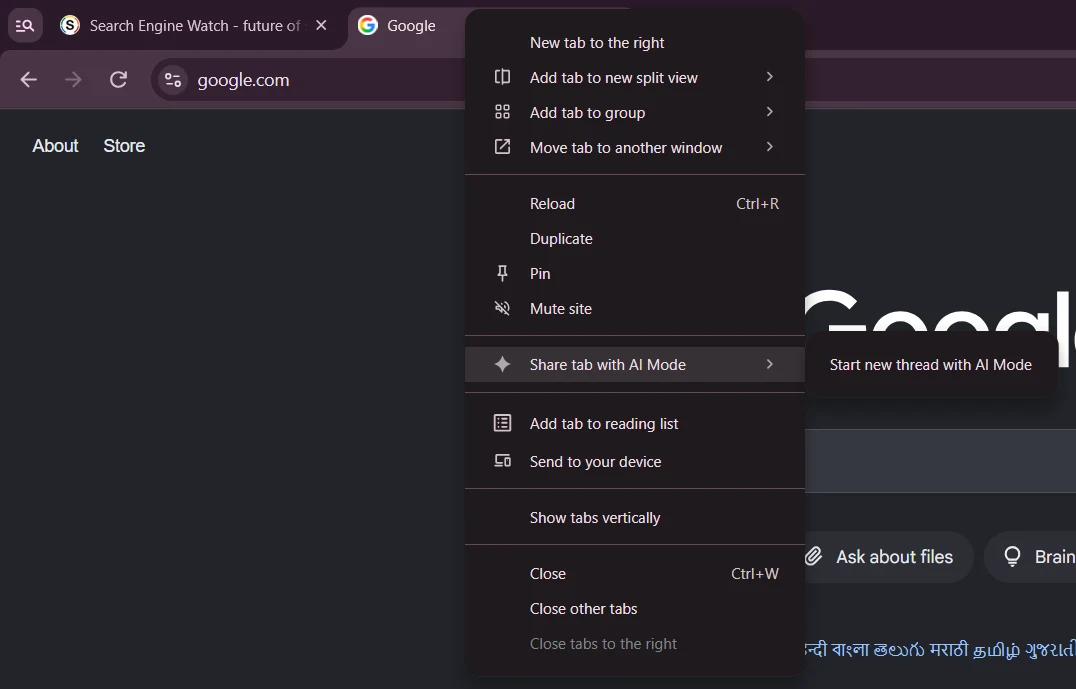Click the split view icon in menu
The width and height of the screenshot is (1076, 689).
502,77
